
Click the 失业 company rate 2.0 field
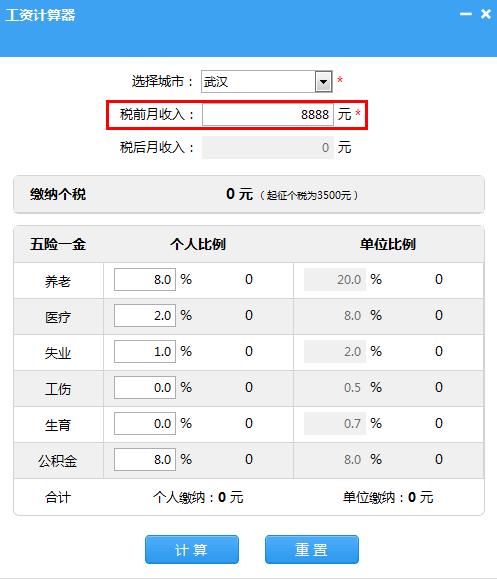pyautogui.click(x=335, y=352)
